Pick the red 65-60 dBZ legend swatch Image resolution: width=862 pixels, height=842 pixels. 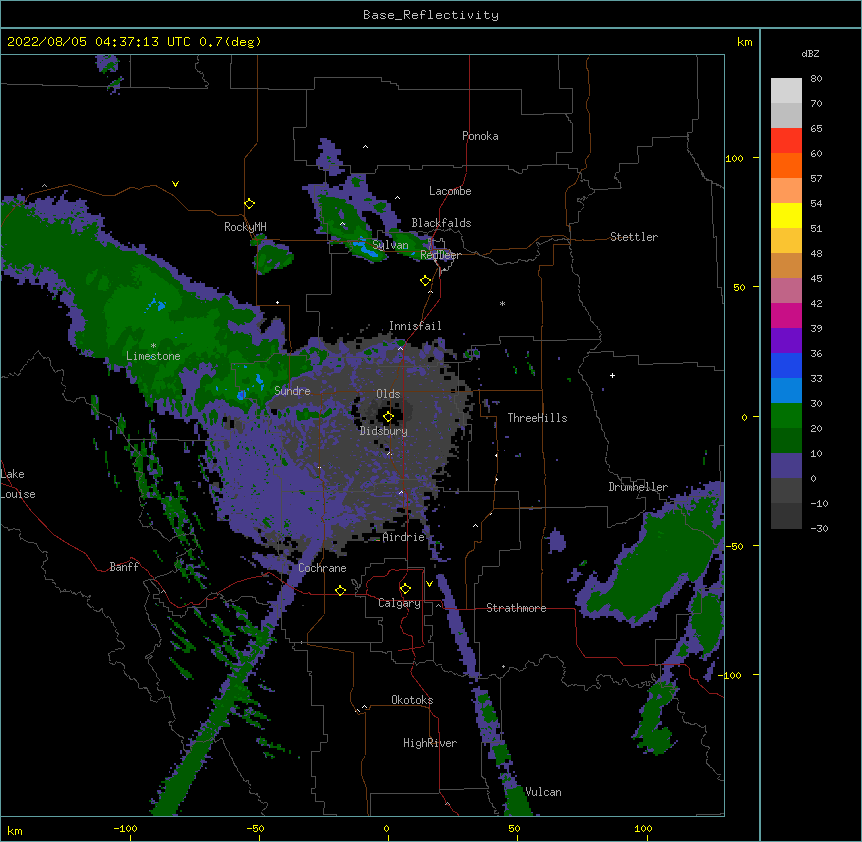click(786, 140)
